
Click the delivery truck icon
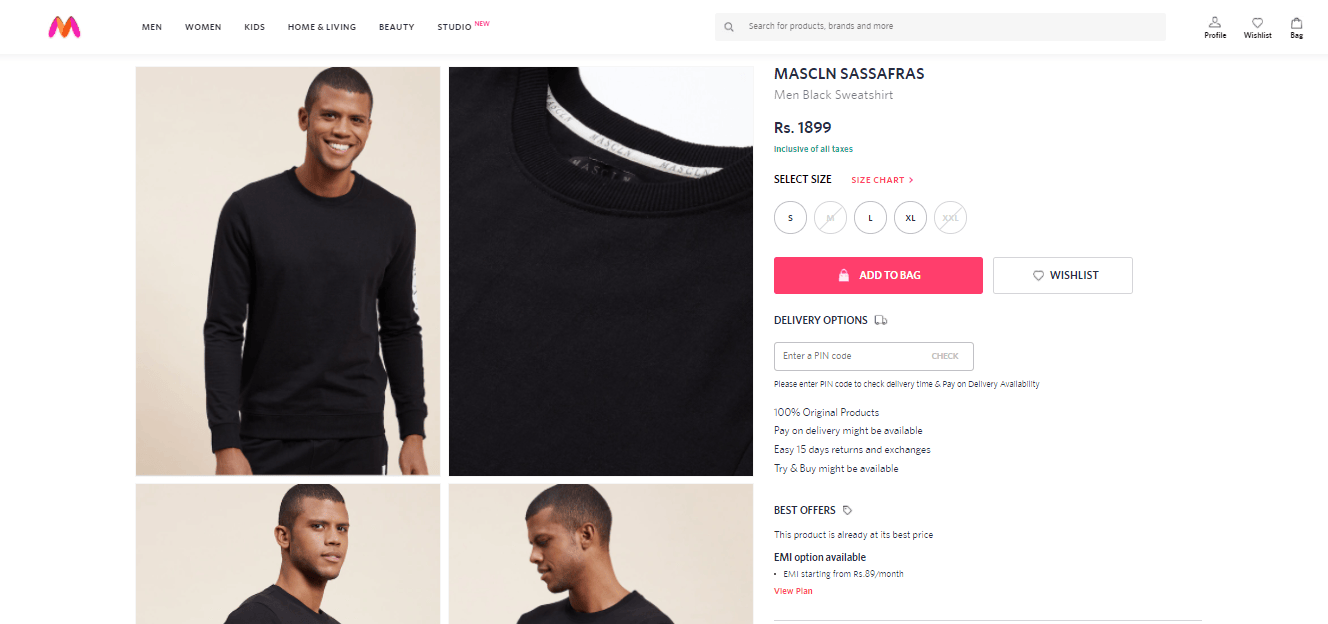tap(881, 320)
